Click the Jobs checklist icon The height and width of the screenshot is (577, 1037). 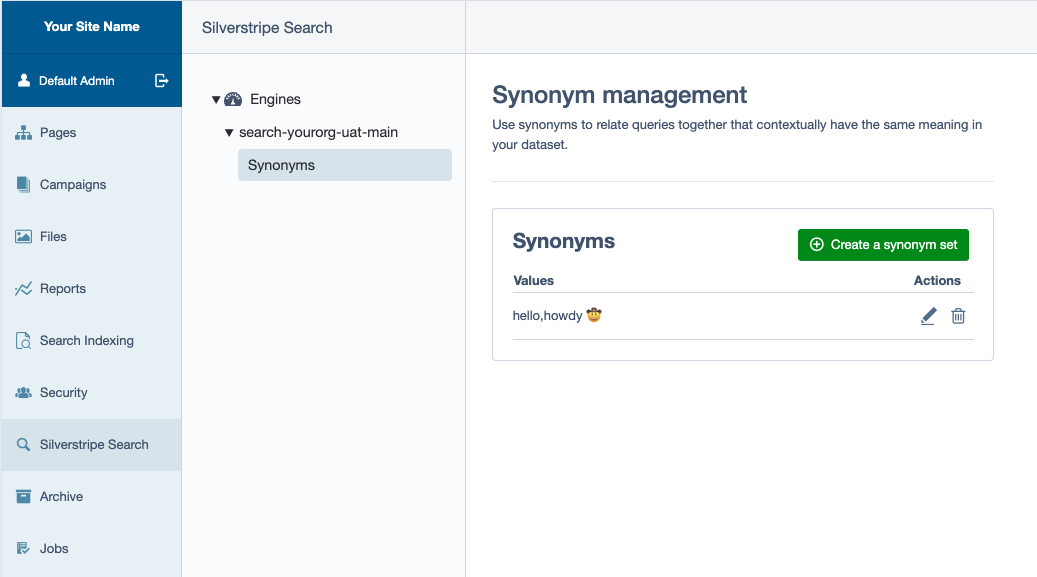[x=23, y=549]
